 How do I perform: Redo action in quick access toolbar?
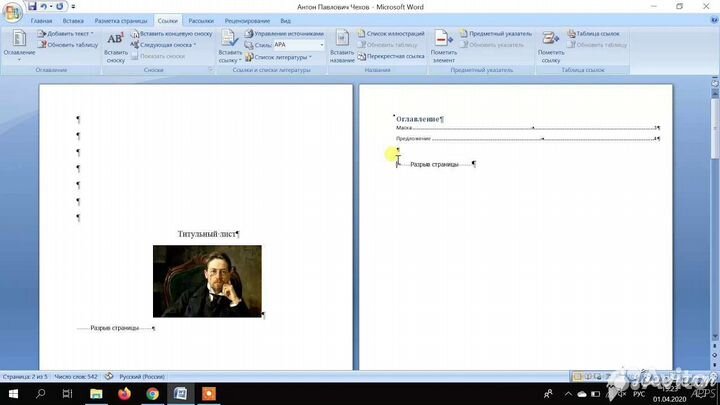59,6
